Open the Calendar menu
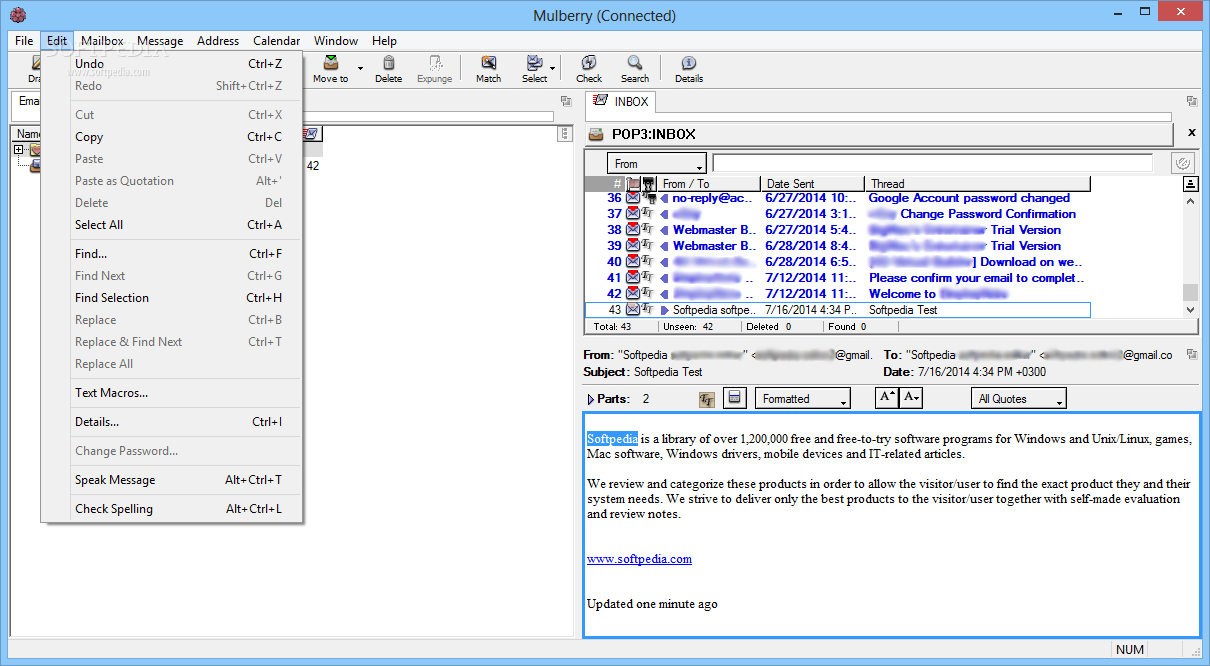Image resolution: width=1210 pixels, height=666 pixels. coord(276,41)
